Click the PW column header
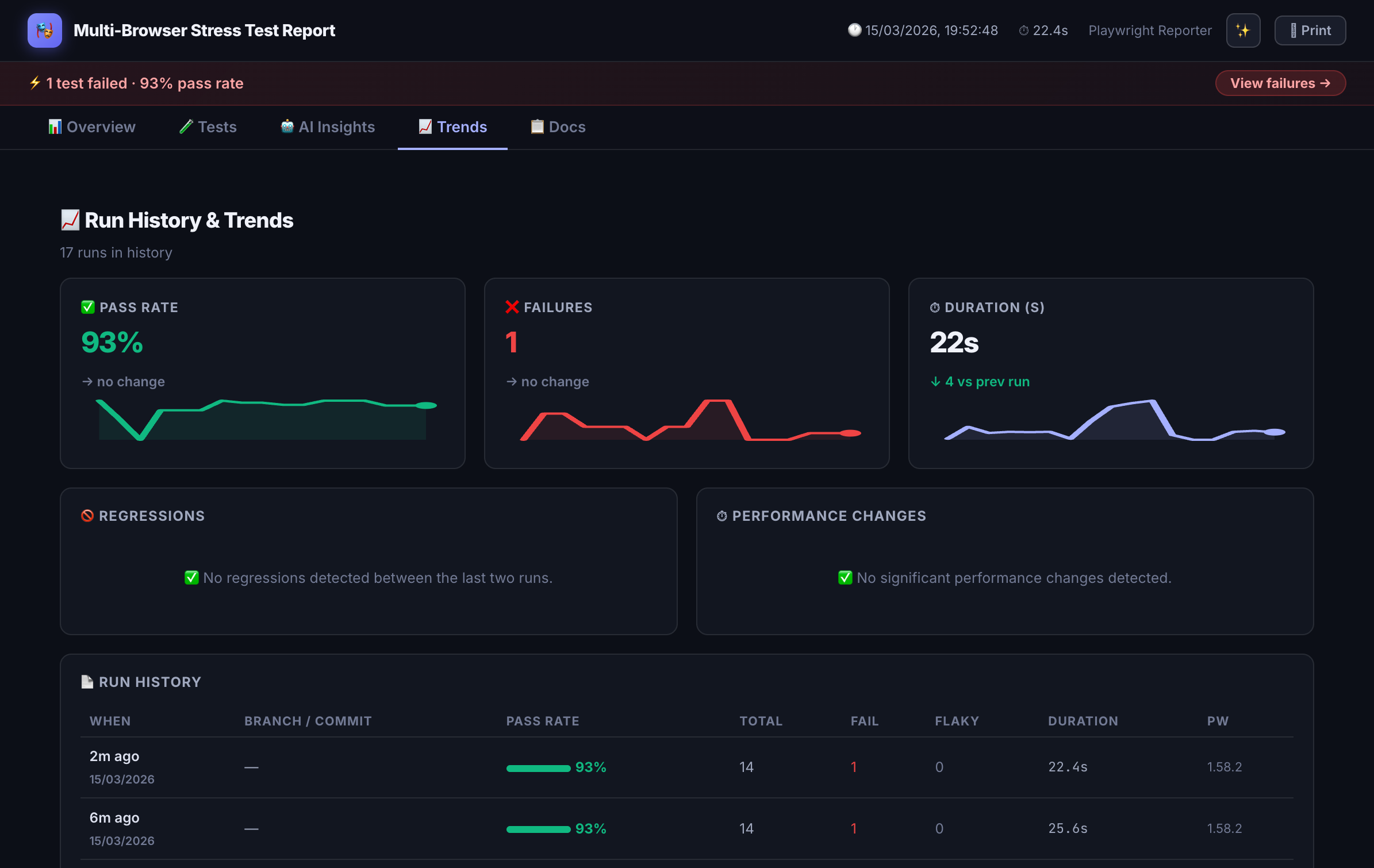Image resolution: width=1374 pixels, height=868 pixels. pyautogui.click(x=1218, y=721)
